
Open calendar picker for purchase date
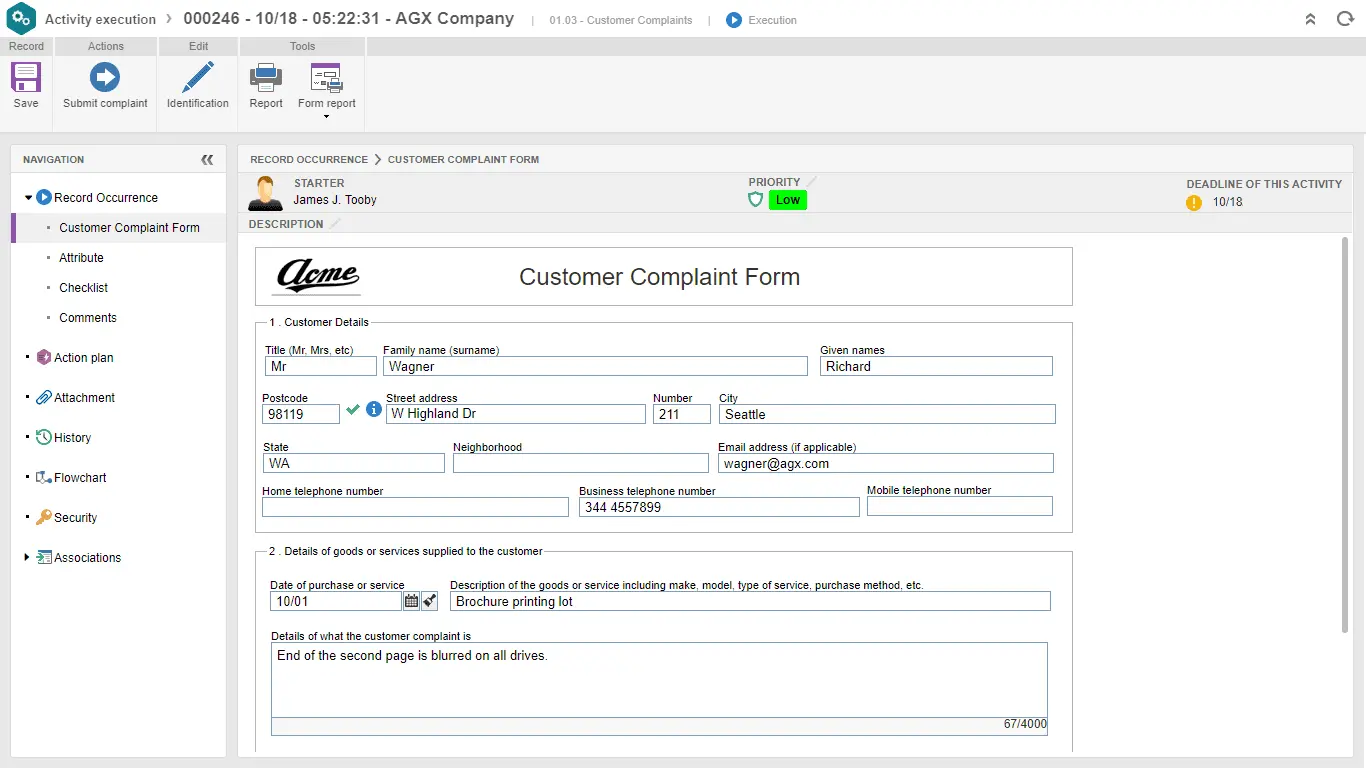pyautogui.click(x=411, y=601)
